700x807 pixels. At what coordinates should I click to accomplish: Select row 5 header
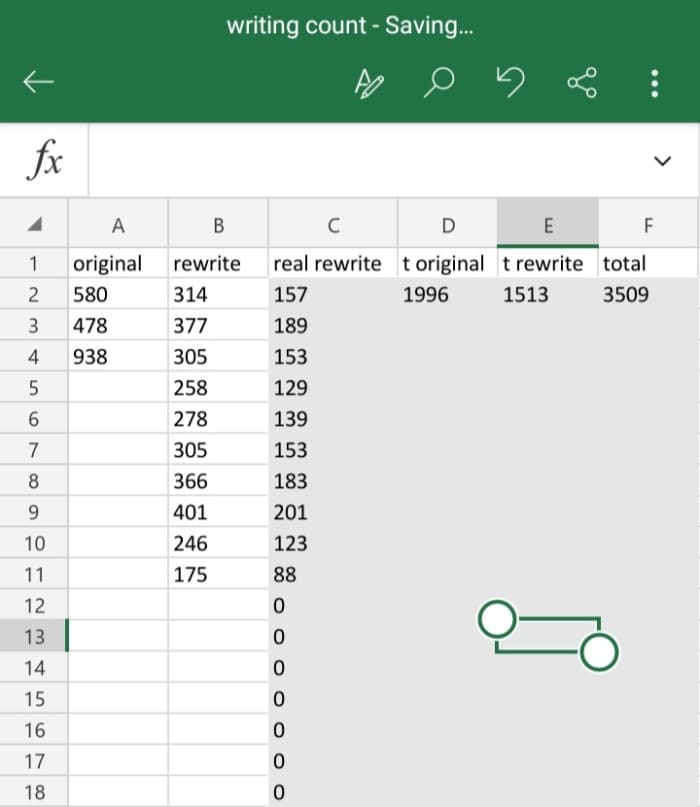pos(33,388)
